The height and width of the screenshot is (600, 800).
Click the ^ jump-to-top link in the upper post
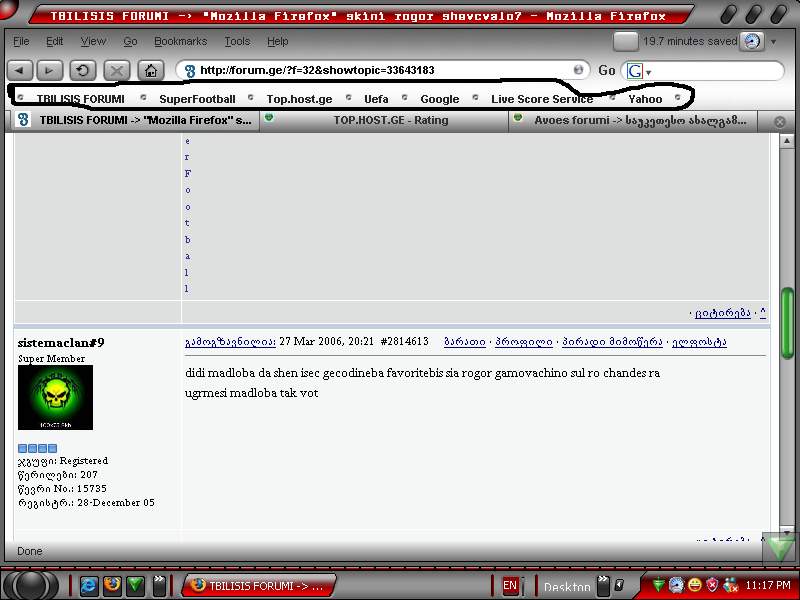click(x=762, y=313)
